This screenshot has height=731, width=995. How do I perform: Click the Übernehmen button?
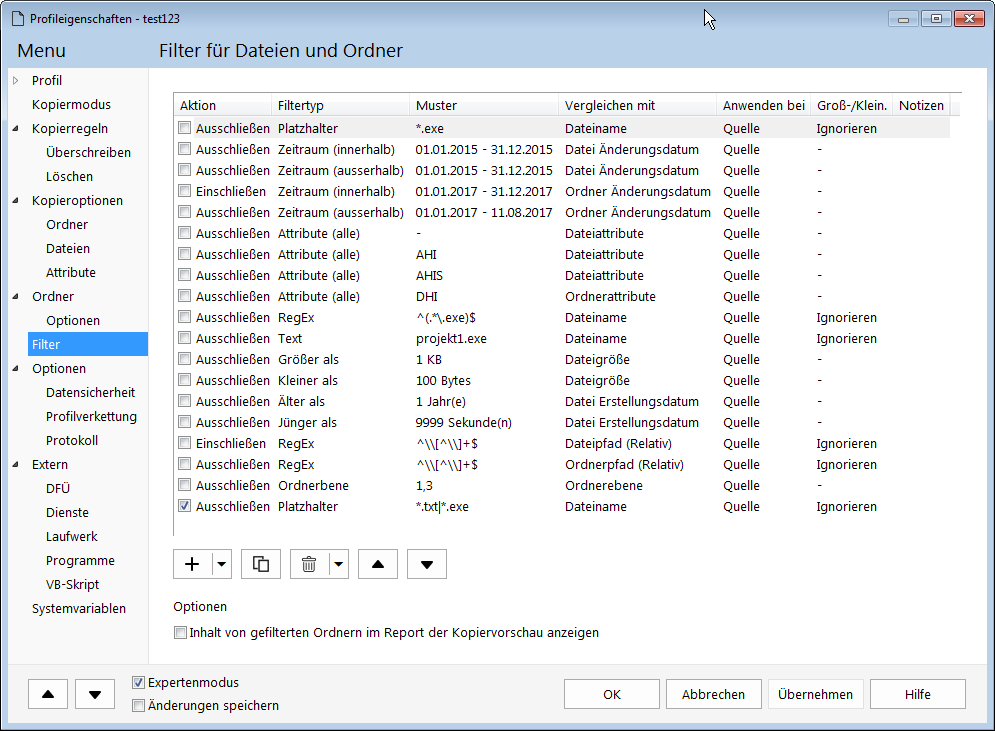(x=815, y=694)
